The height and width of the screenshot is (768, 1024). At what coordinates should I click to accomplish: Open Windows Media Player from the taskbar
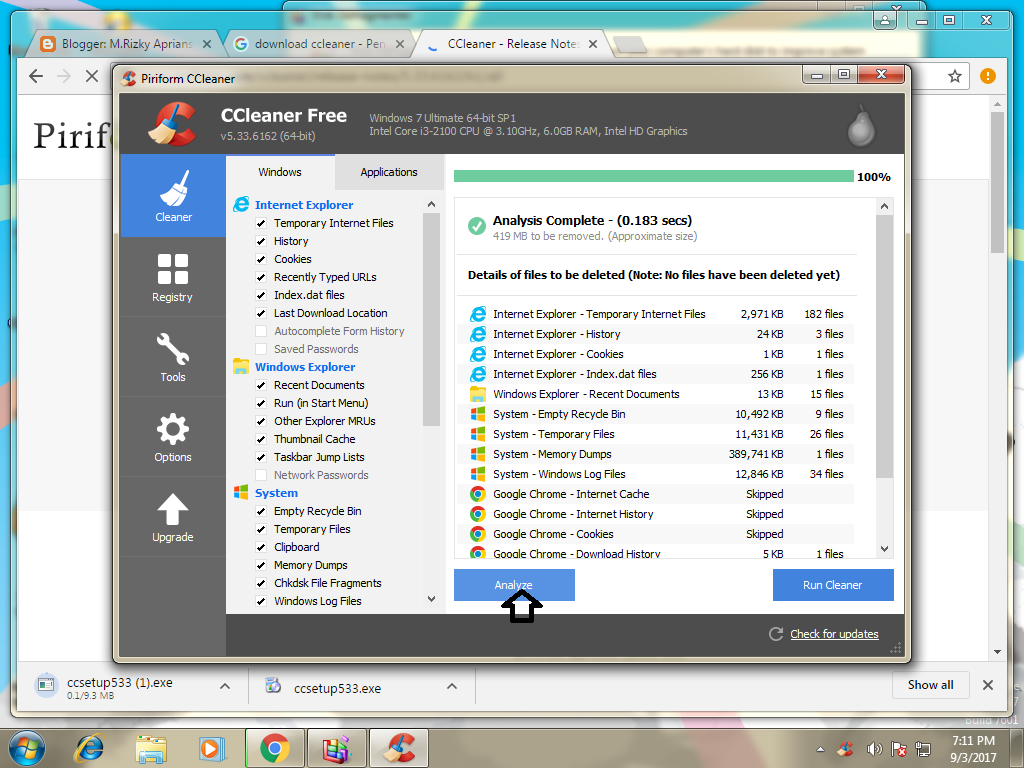(211, 748)
